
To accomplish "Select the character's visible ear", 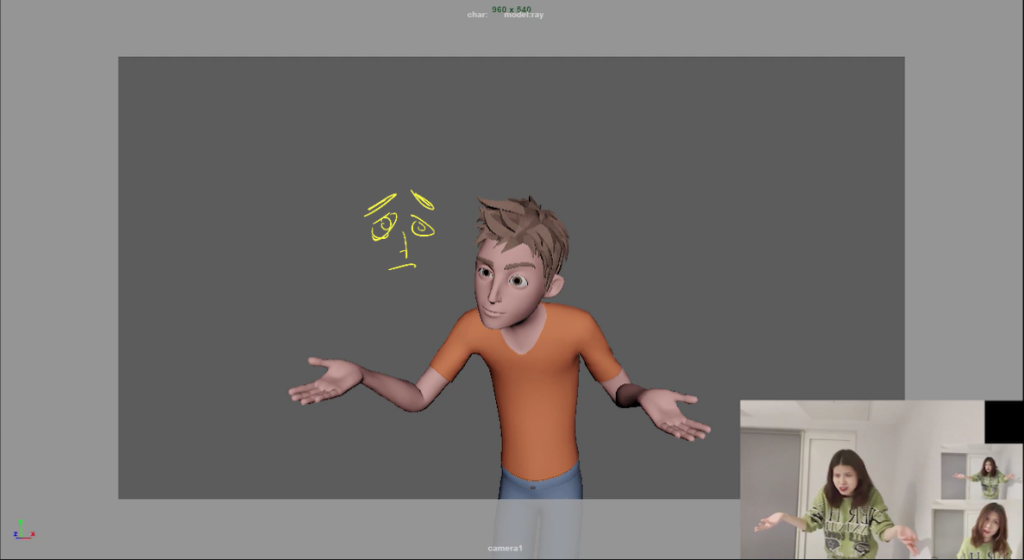I will click(x=555, y=285).
